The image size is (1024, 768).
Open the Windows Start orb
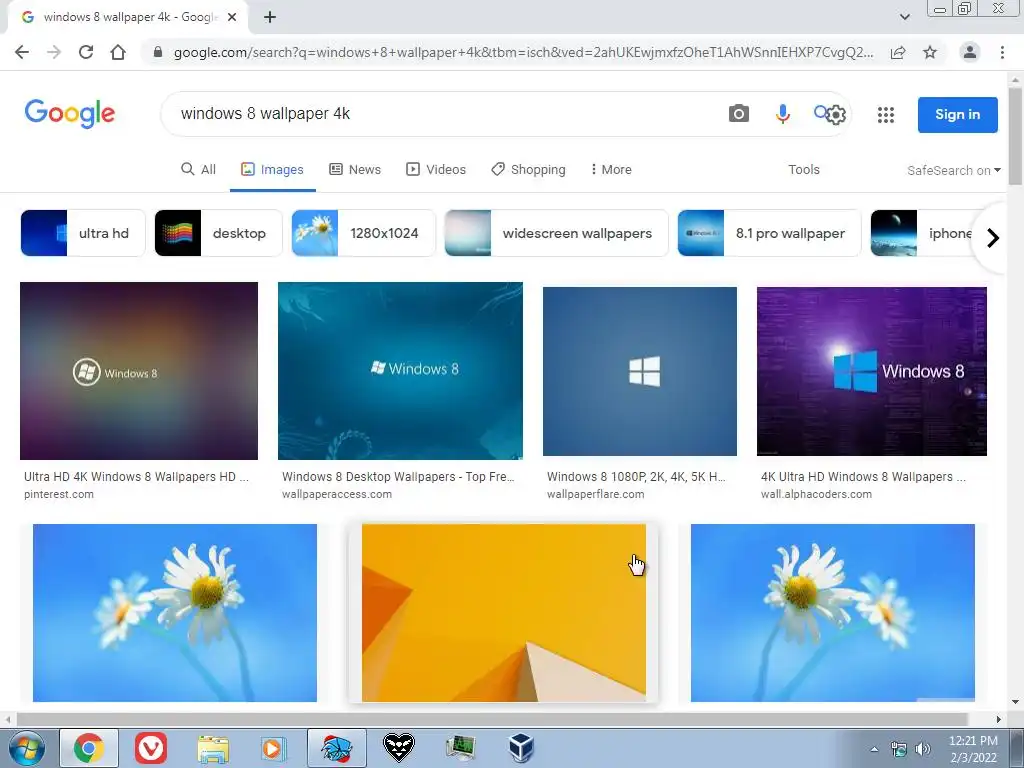pos(26,748)
